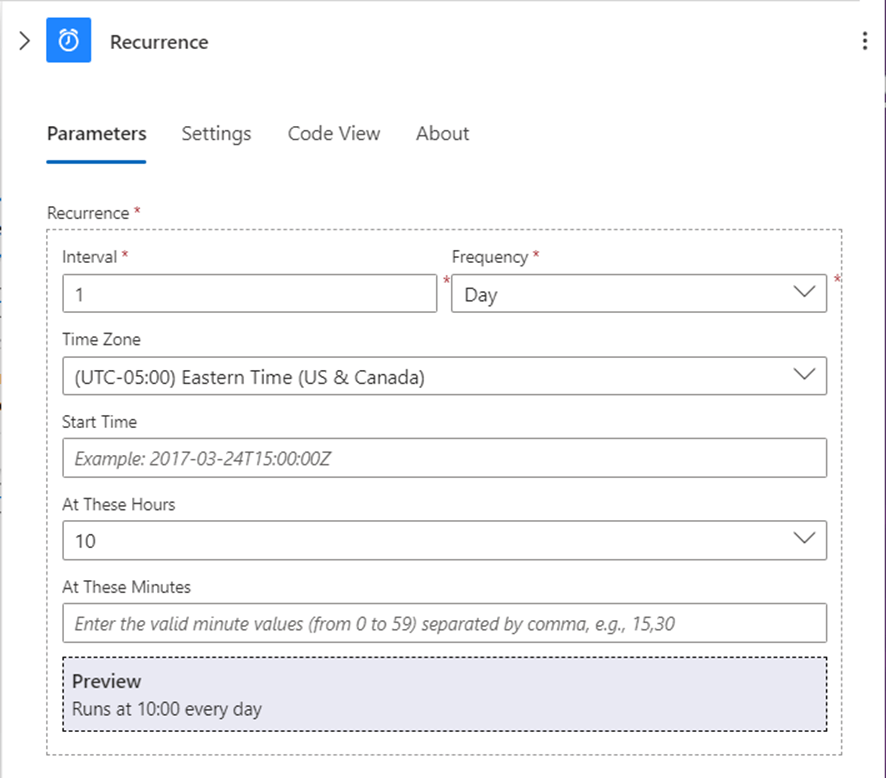Click the Start Time input field

point(444,459)
